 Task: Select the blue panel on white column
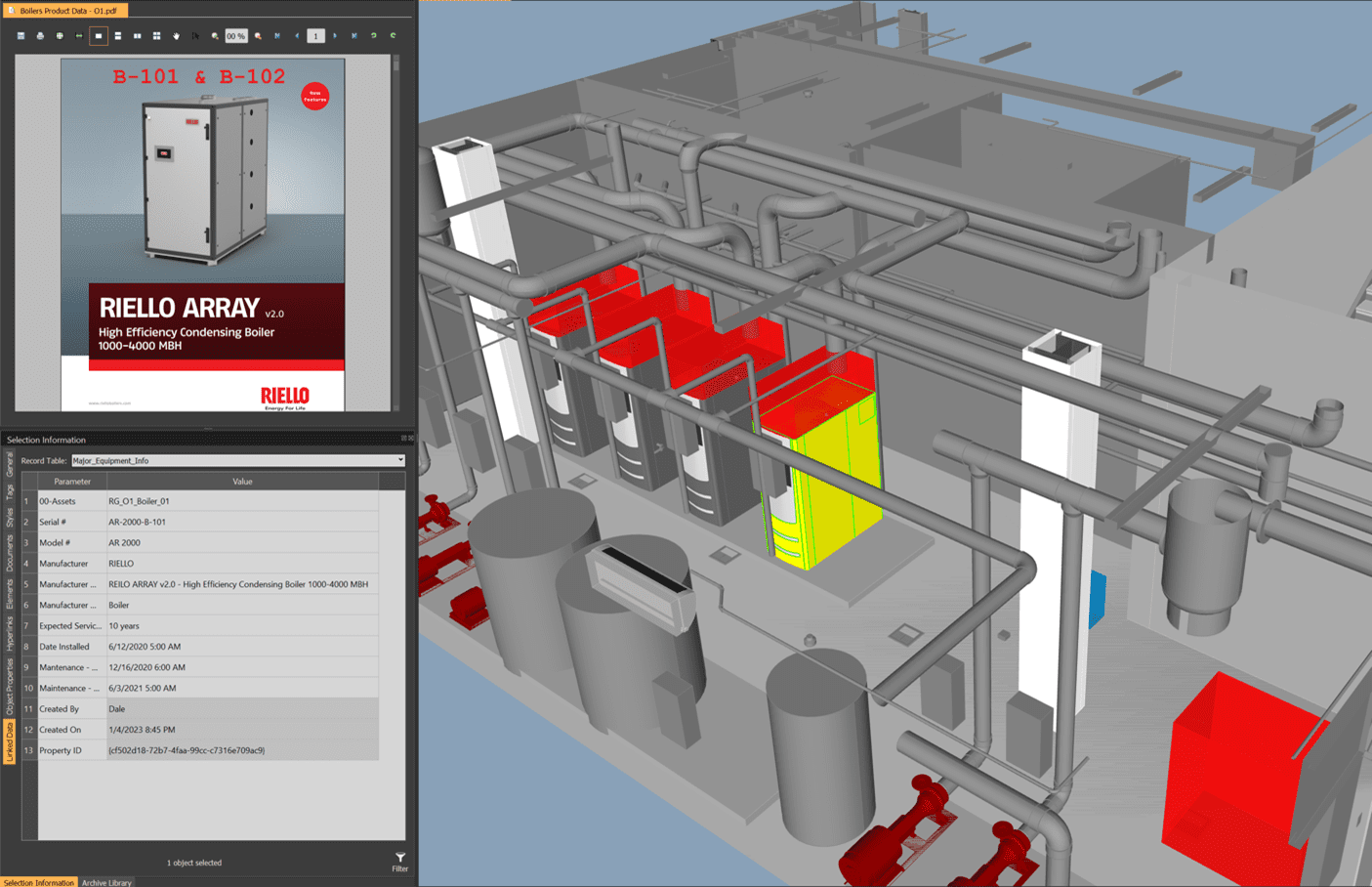pos(1098,598)
